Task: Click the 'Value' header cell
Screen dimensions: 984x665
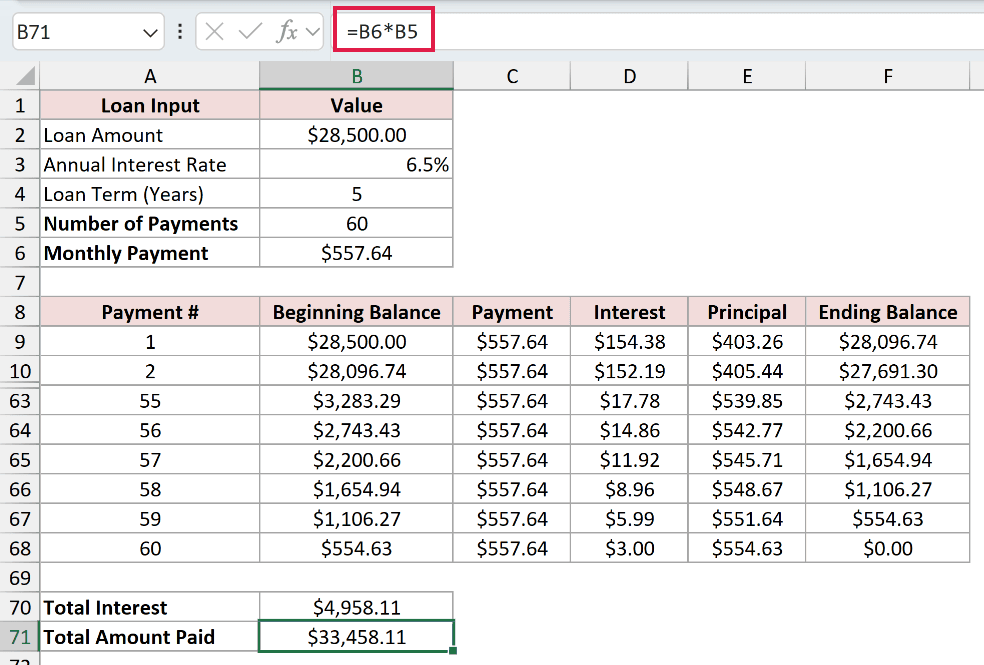Action: click(x=356, y=105)
